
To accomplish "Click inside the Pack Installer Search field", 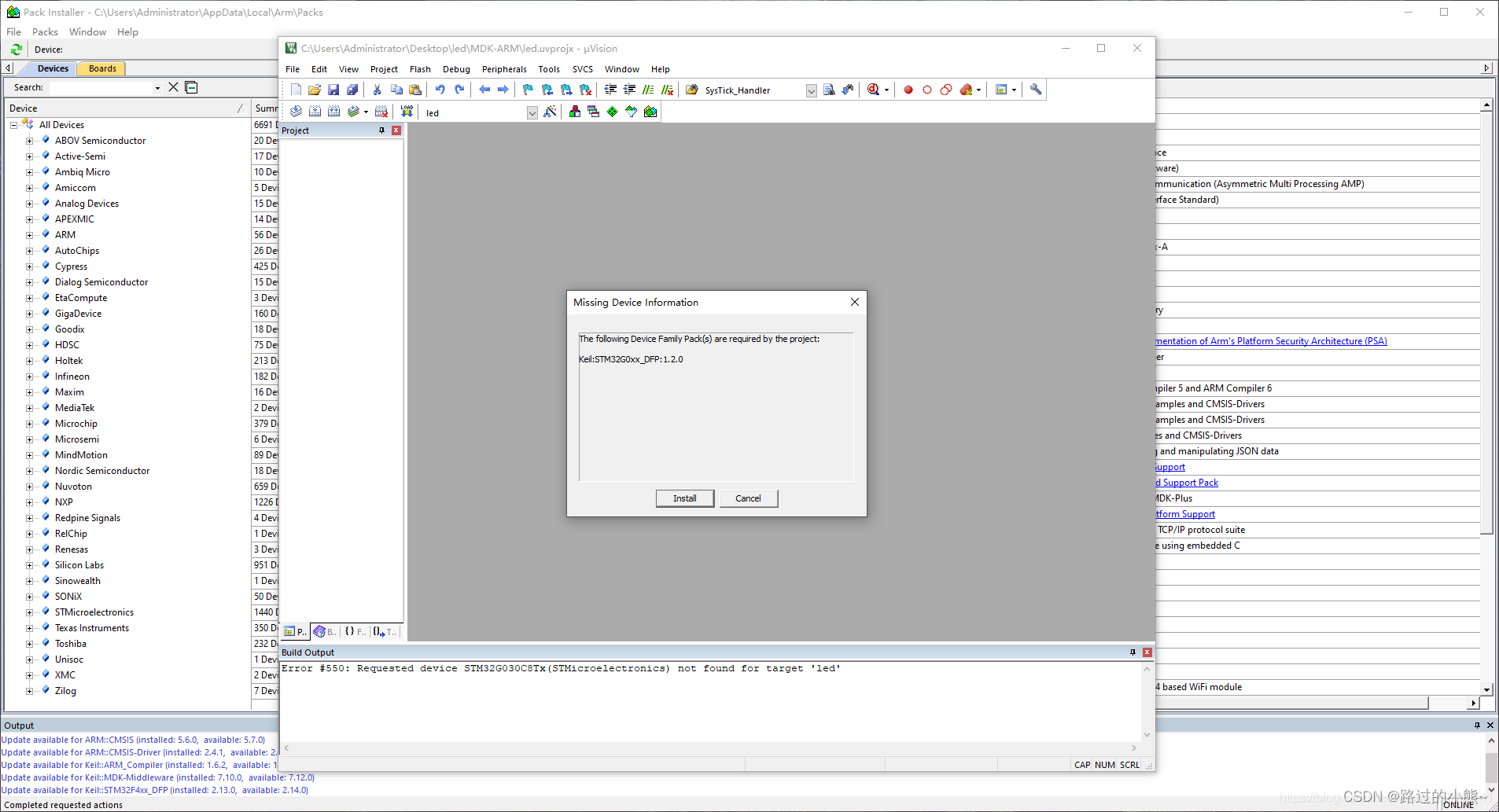I will pos(100,87).
